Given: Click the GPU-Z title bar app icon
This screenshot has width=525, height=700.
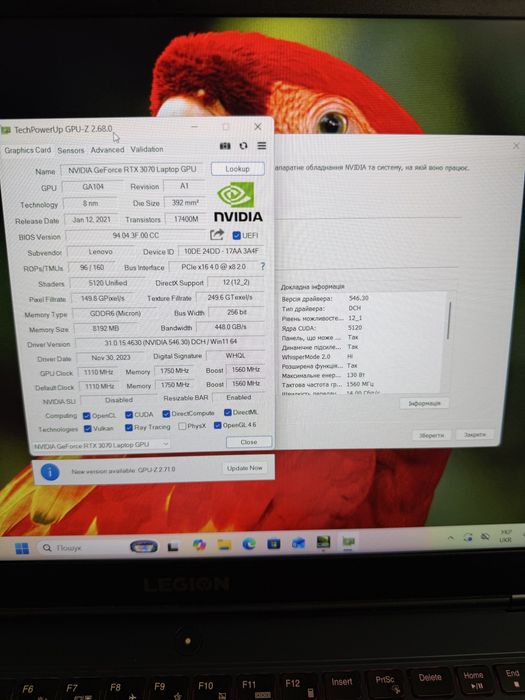Looking at the screenshot, I should [x=6, y=130].
